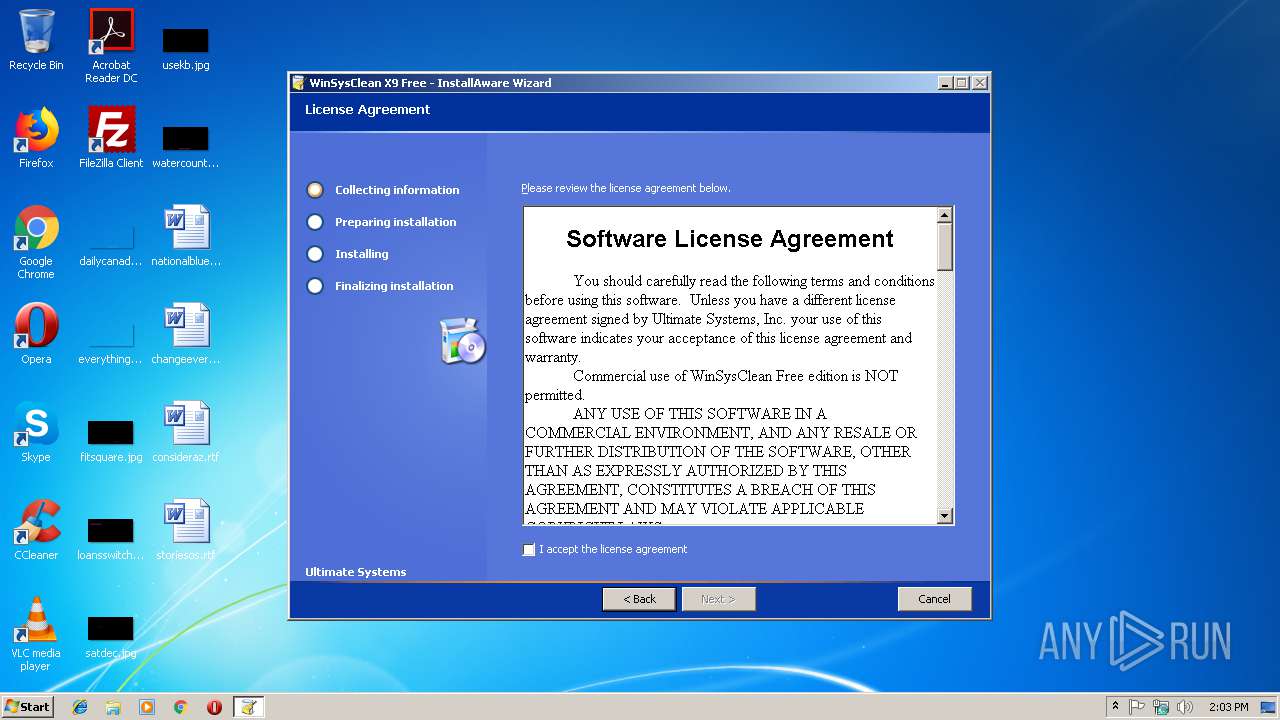Launch Skype desktop shortcut
This screenshot has height=720, width=1280.
(x=36, y=432)
